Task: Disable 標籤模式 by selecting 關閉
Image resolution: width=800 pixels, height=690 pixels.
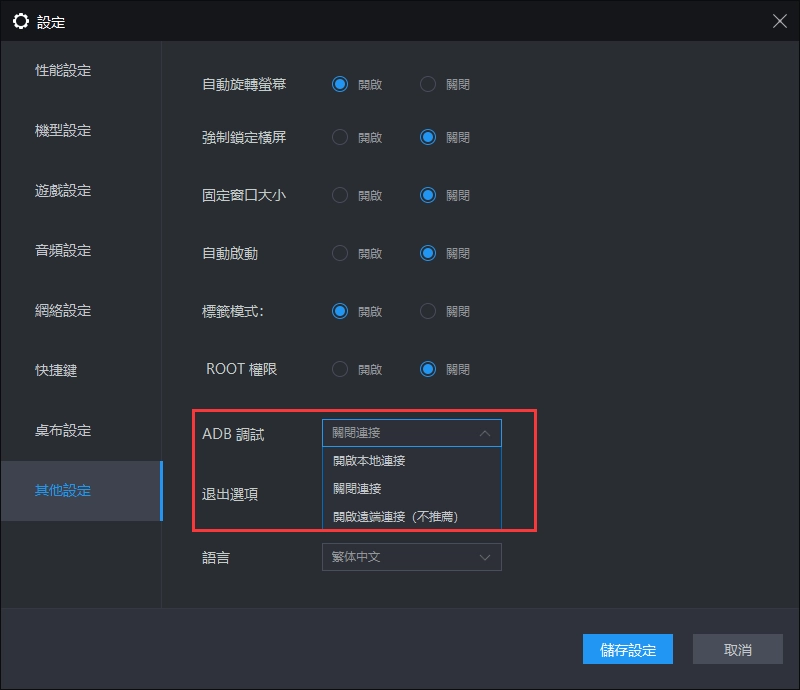Action: pyautogui.click(x=427, y=311)
